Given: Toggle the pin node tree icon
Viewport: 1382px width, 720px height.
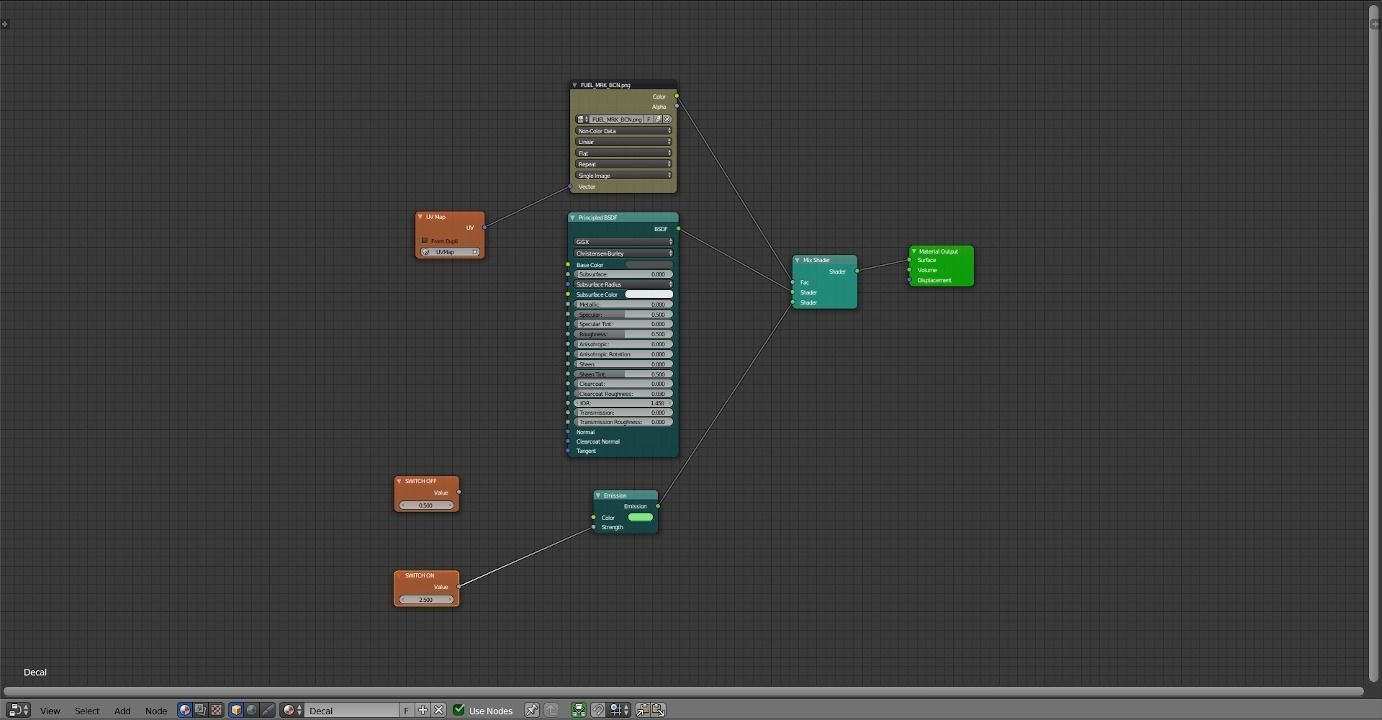Looking at the screenshot, I should coord(532,710).
